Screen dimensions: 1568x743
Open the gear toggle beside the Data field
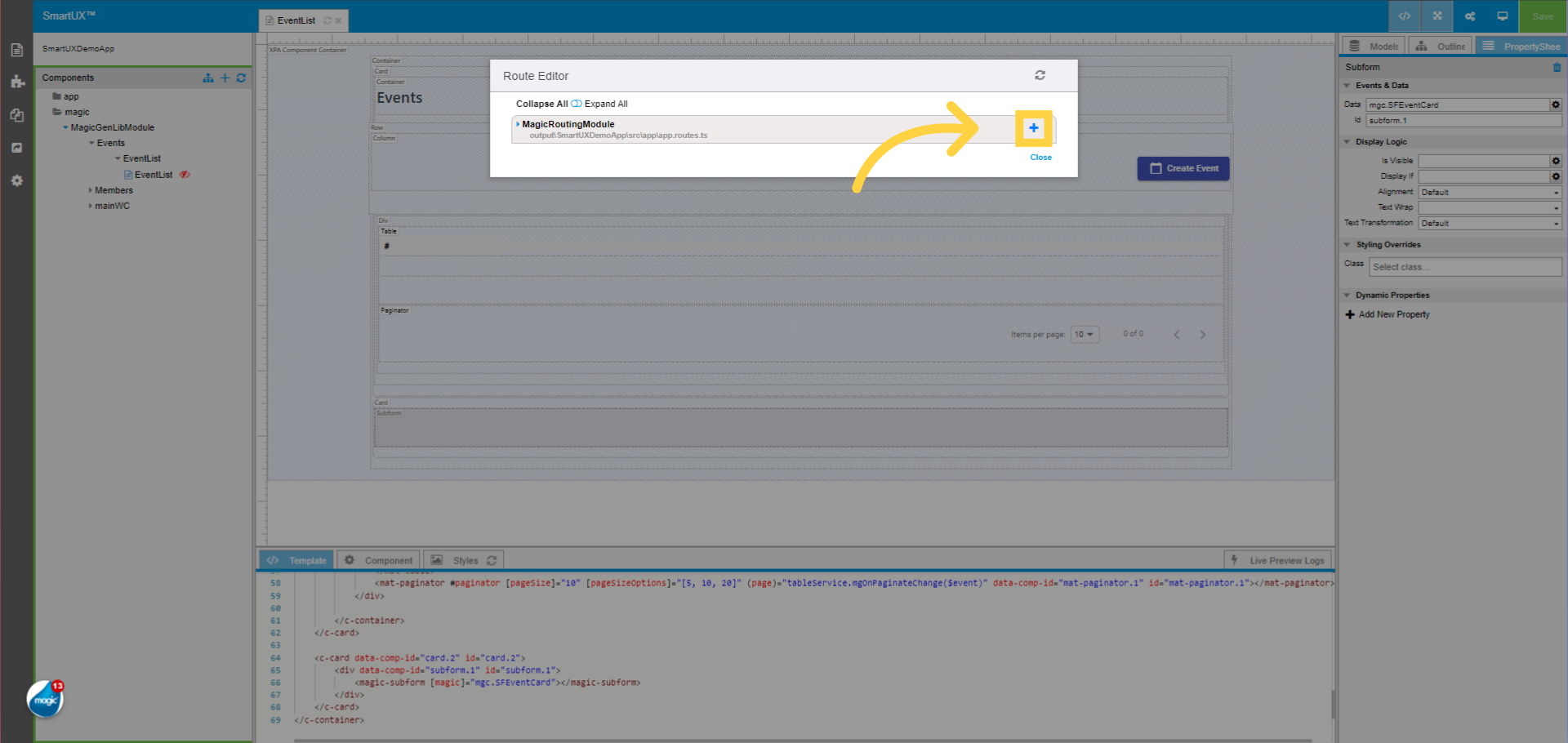(1555, 105)
